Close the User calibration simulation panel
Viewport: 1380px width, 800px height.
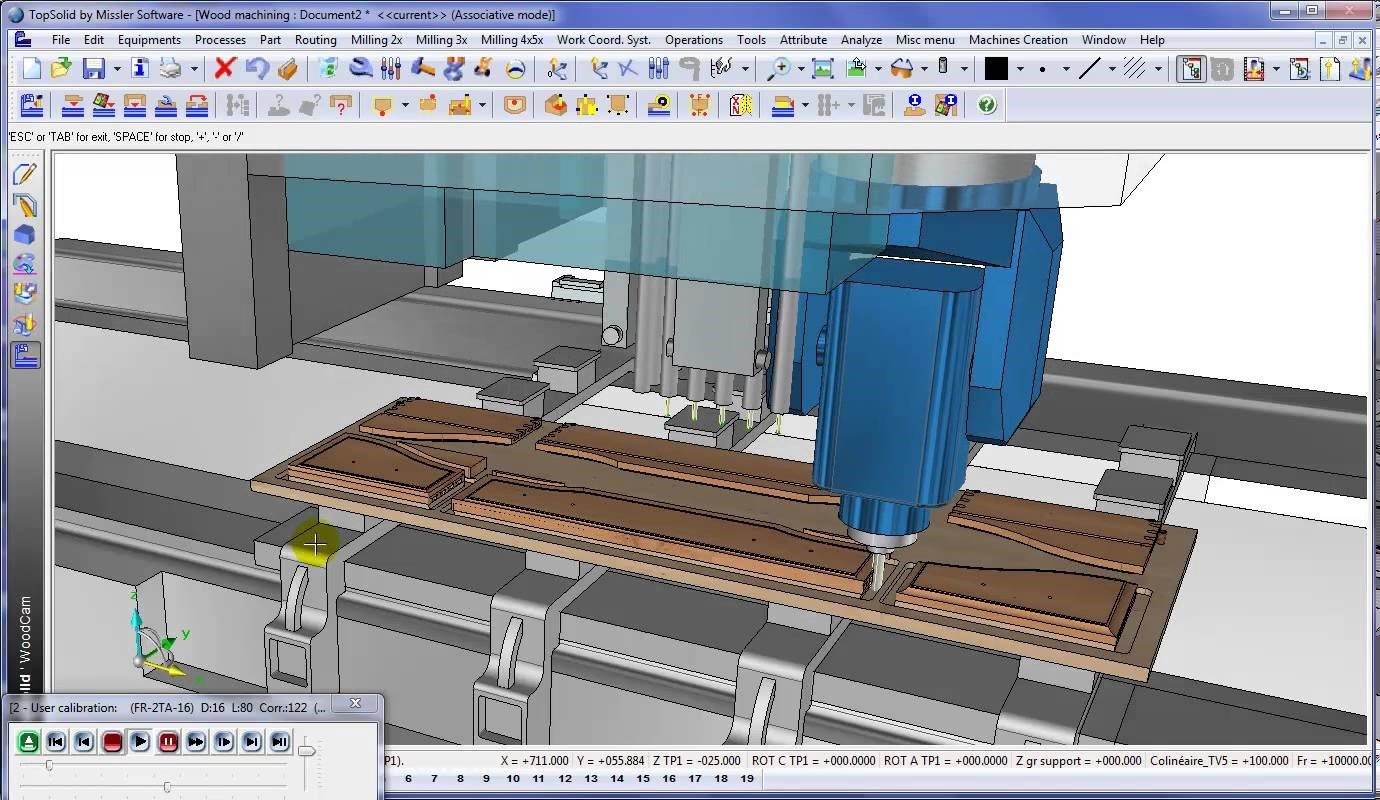point(355,705)
